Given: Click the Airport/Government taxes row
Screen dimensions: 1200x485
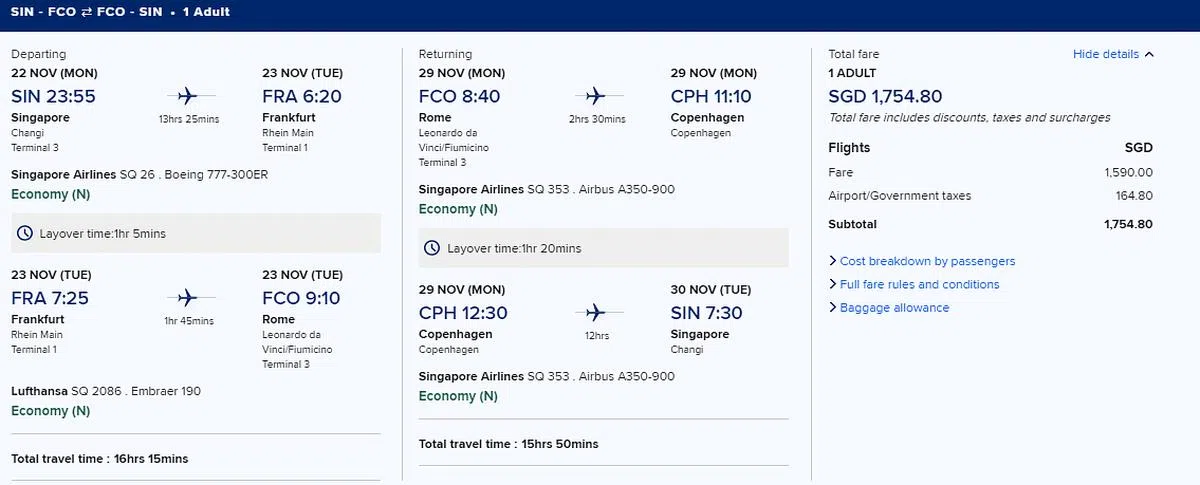Looking at the screenshot, I should tap(990, 196).
